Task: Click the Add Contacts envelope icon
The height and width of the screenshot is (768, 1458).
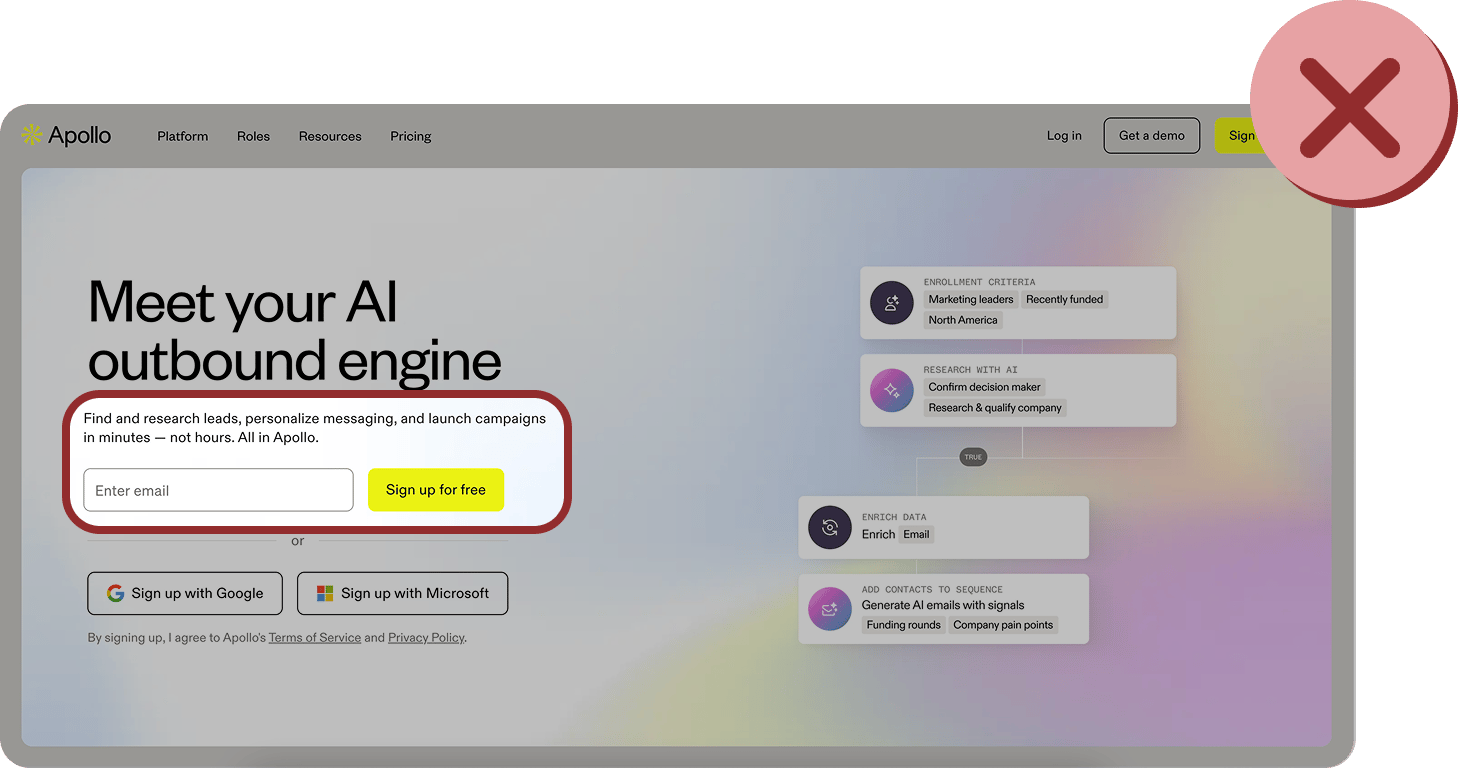Action: tap(830, 609)
